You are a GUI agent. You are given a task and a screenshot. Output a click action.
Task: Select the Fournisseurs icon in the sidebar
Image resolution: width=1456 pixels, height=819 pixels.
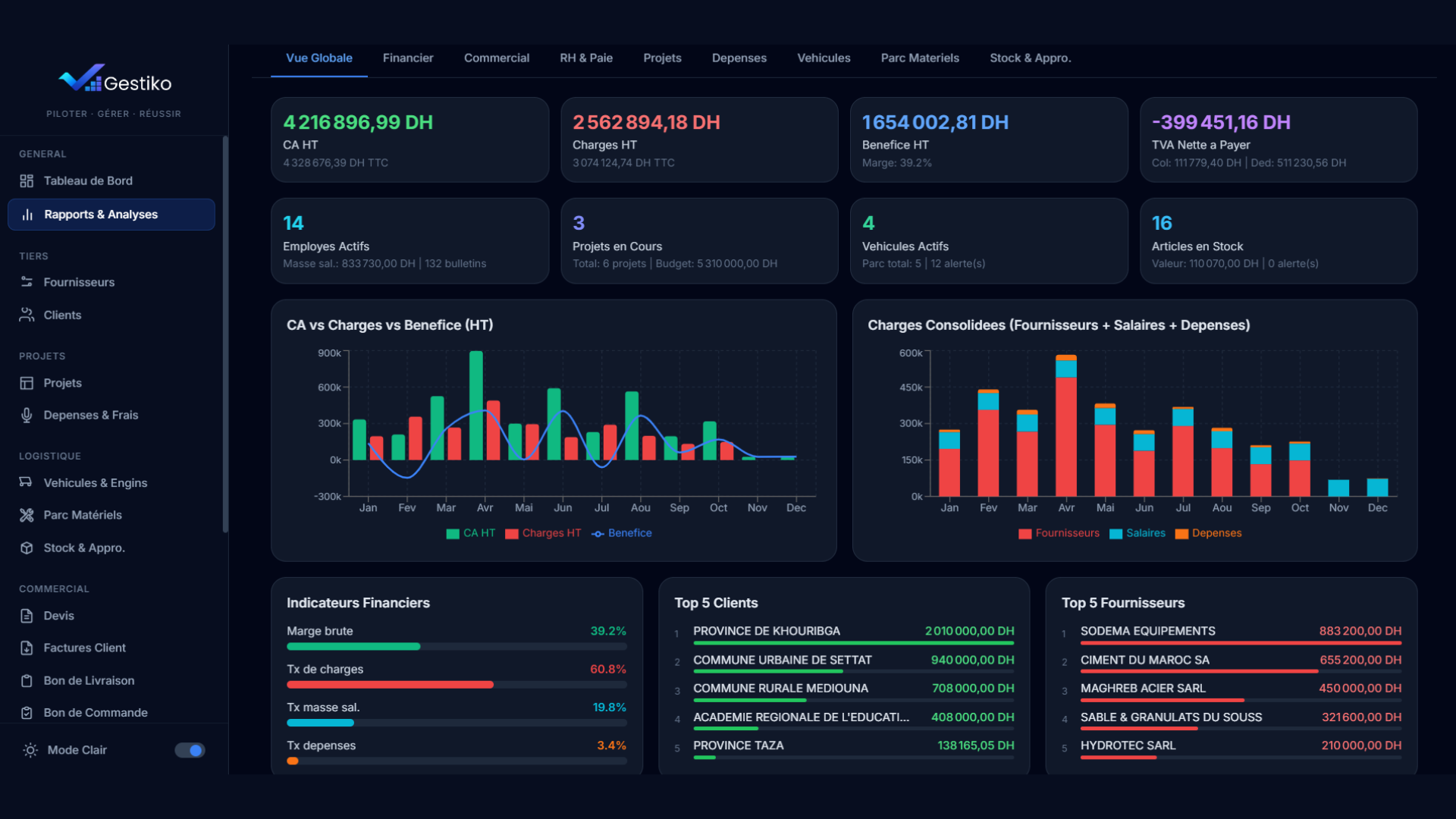pyautogui.click(x=27, y=282)
